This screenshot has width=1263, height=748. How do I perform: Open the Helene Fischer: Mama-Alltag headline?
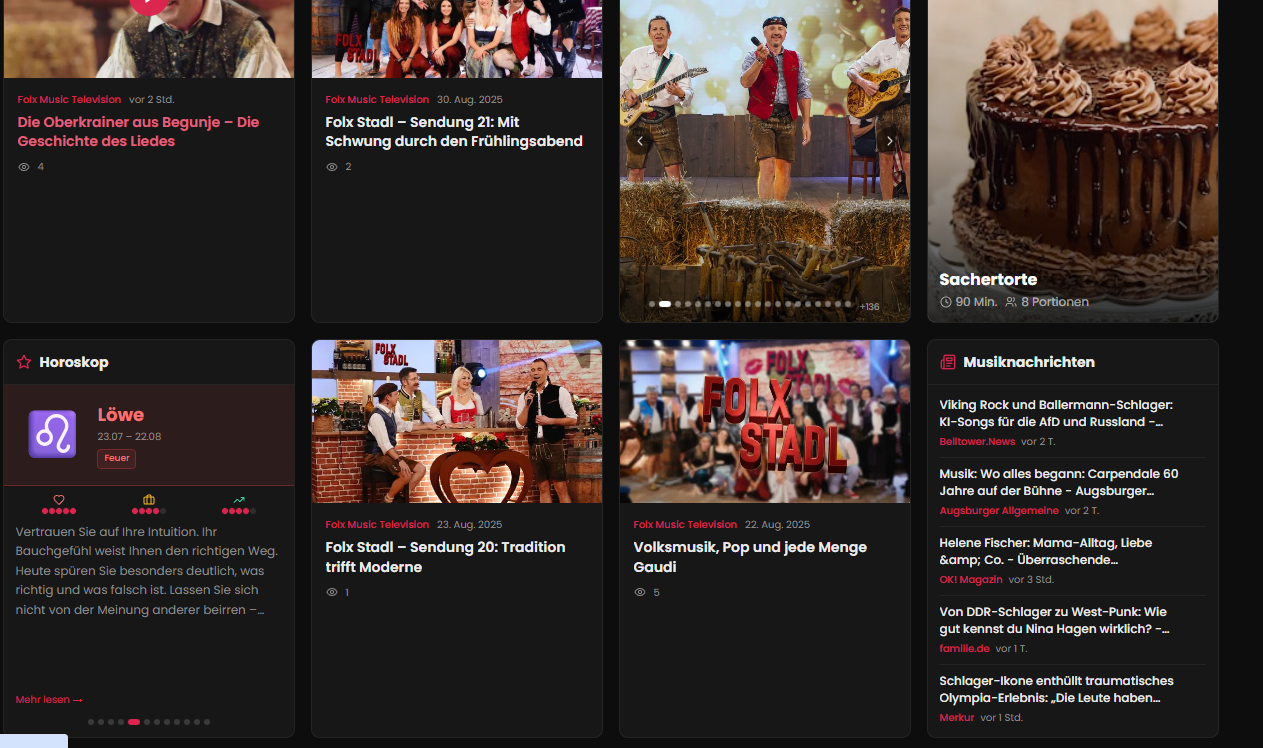(1046, 551)
